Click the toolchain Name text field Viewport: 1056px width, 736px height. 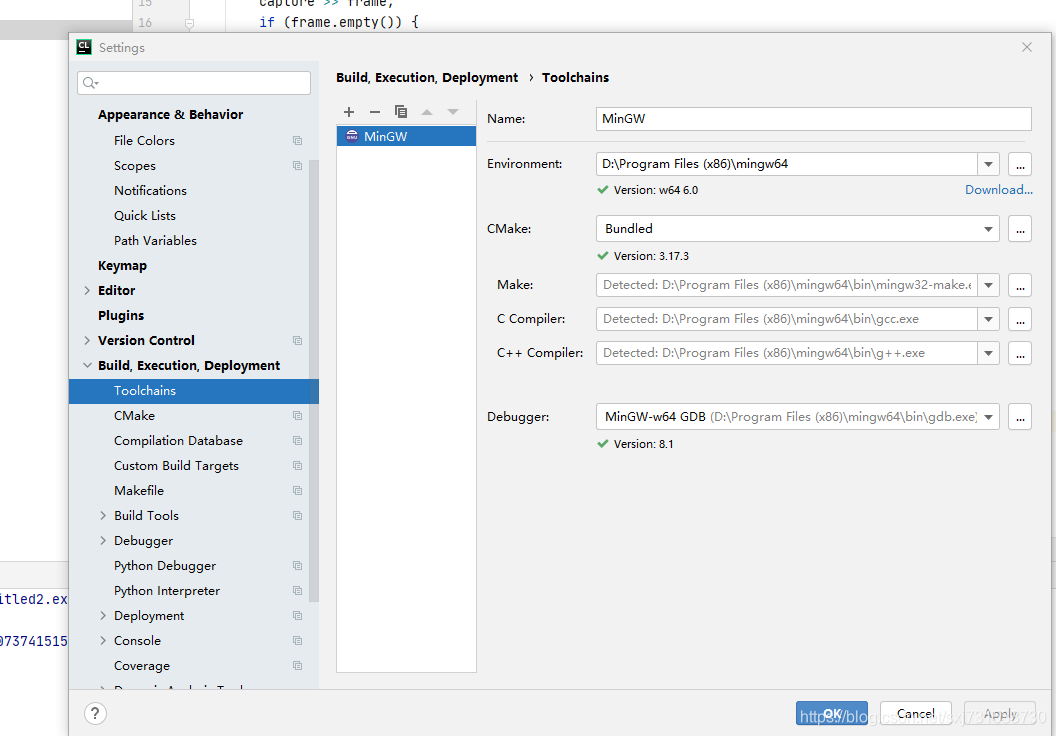814,119
